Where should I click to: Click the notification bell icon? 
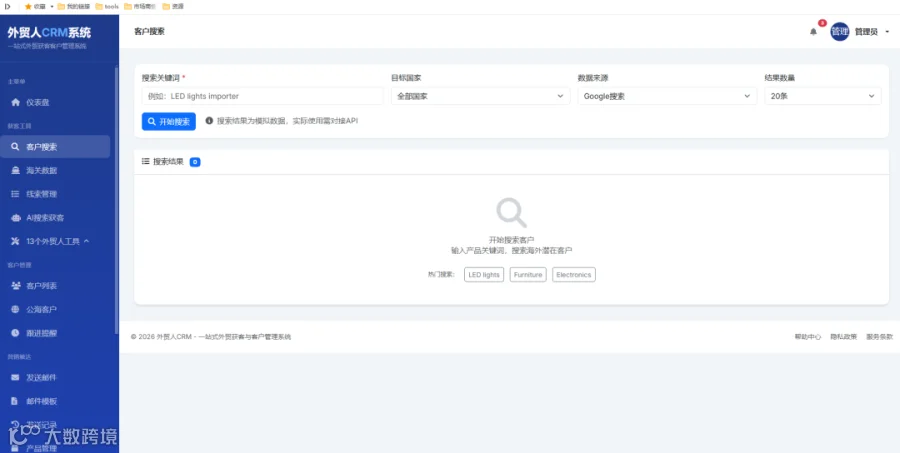click(813, 32)
